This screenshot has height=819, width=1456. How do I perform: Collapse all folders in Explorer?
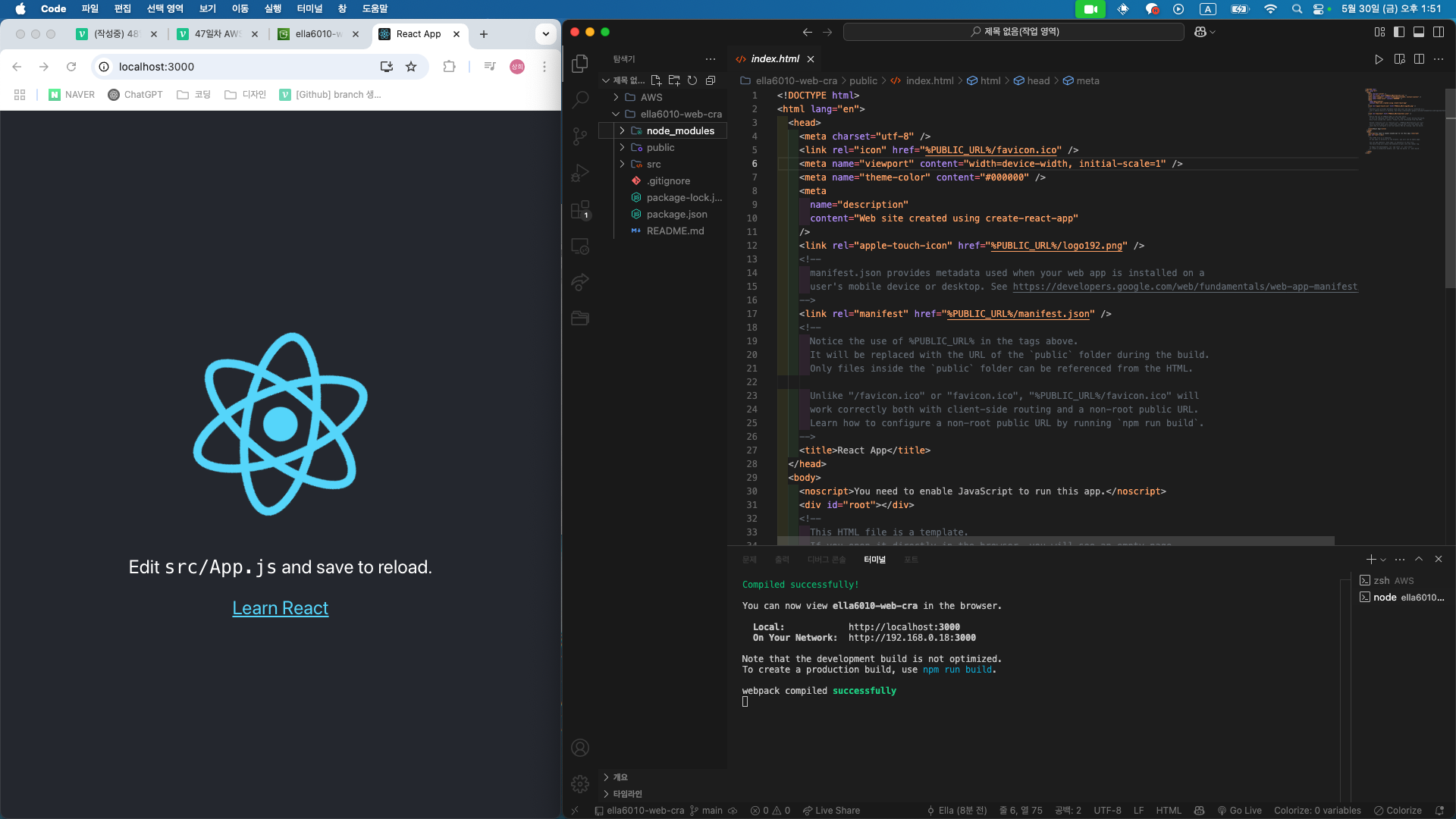coord(711,80)
